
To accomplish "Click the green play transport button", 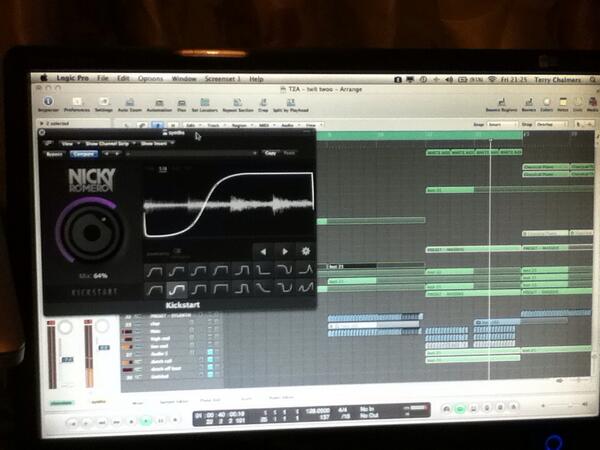I will [x=146, y=421].
